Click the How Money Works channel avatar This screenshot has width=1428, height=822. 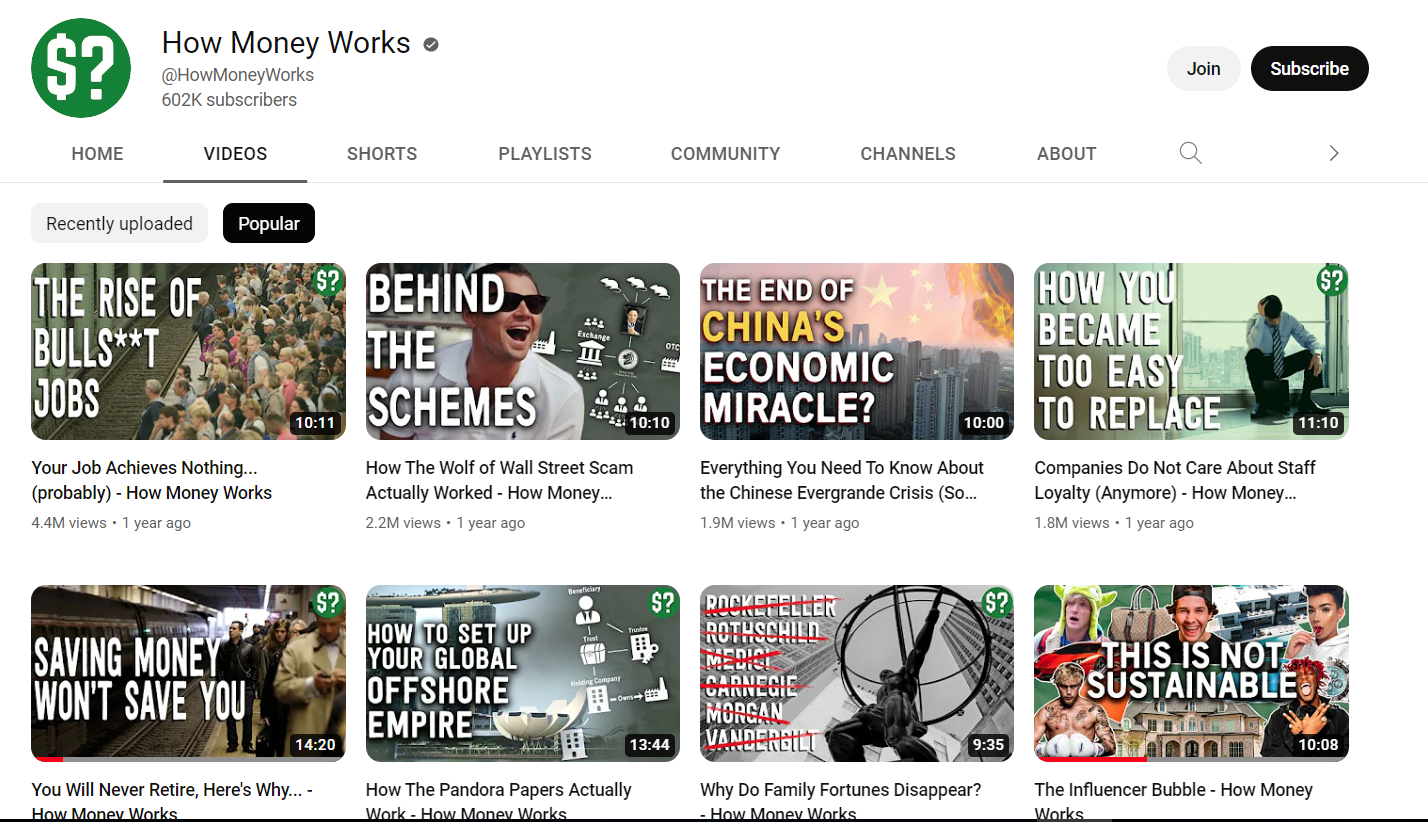[81, 68]
